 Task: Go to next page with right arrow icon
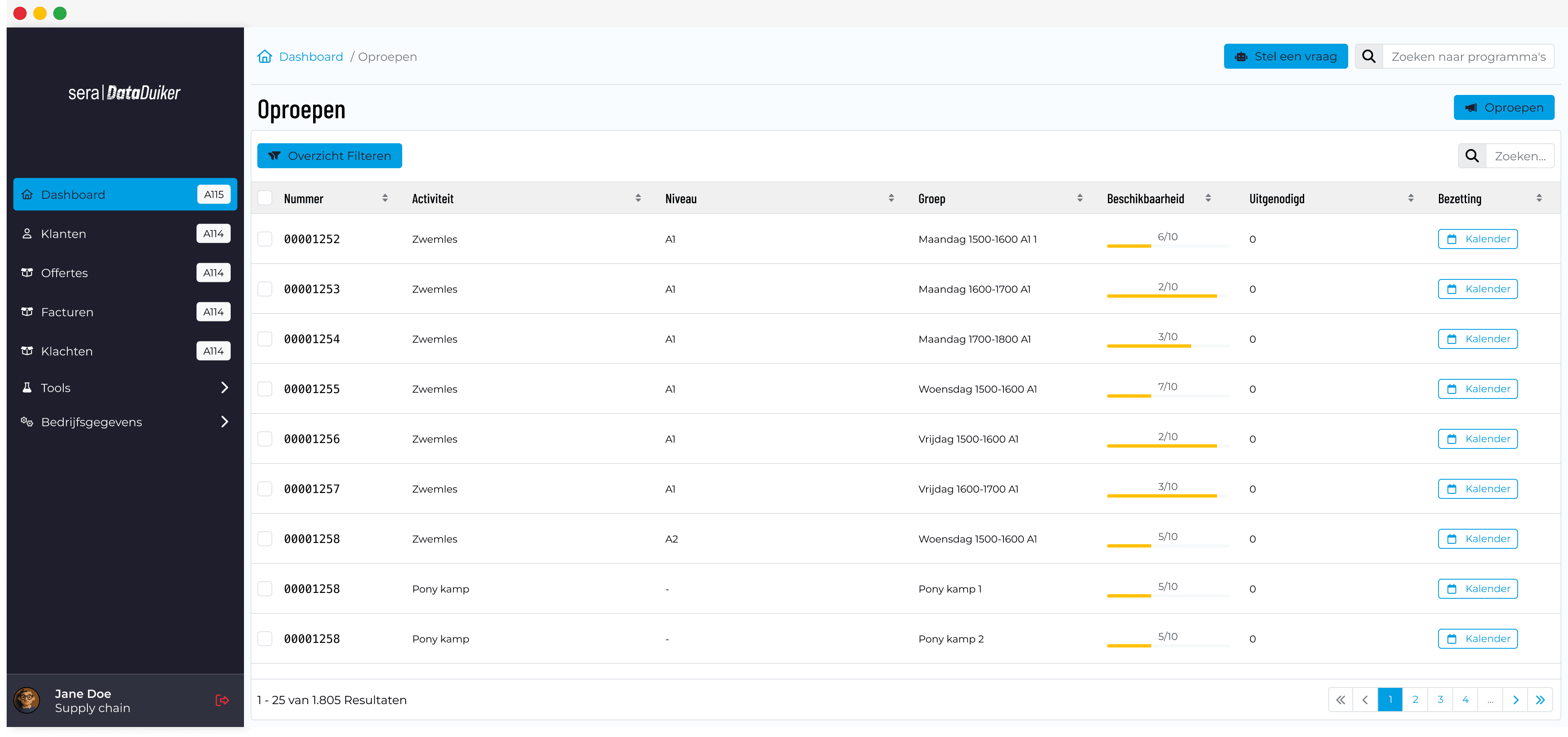pos(1515,700)
